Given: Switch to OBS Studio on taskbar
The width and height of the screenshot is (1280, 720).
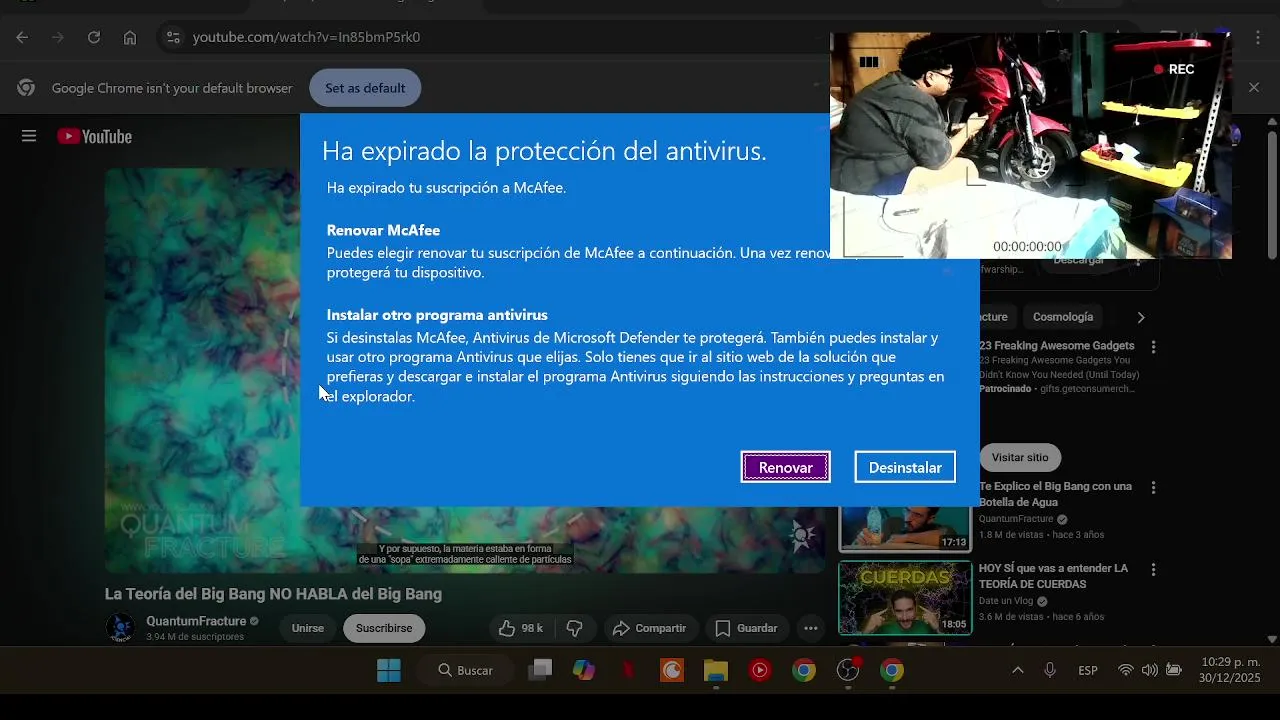Looking at the screenshot, I should click(x=848, y=670).
